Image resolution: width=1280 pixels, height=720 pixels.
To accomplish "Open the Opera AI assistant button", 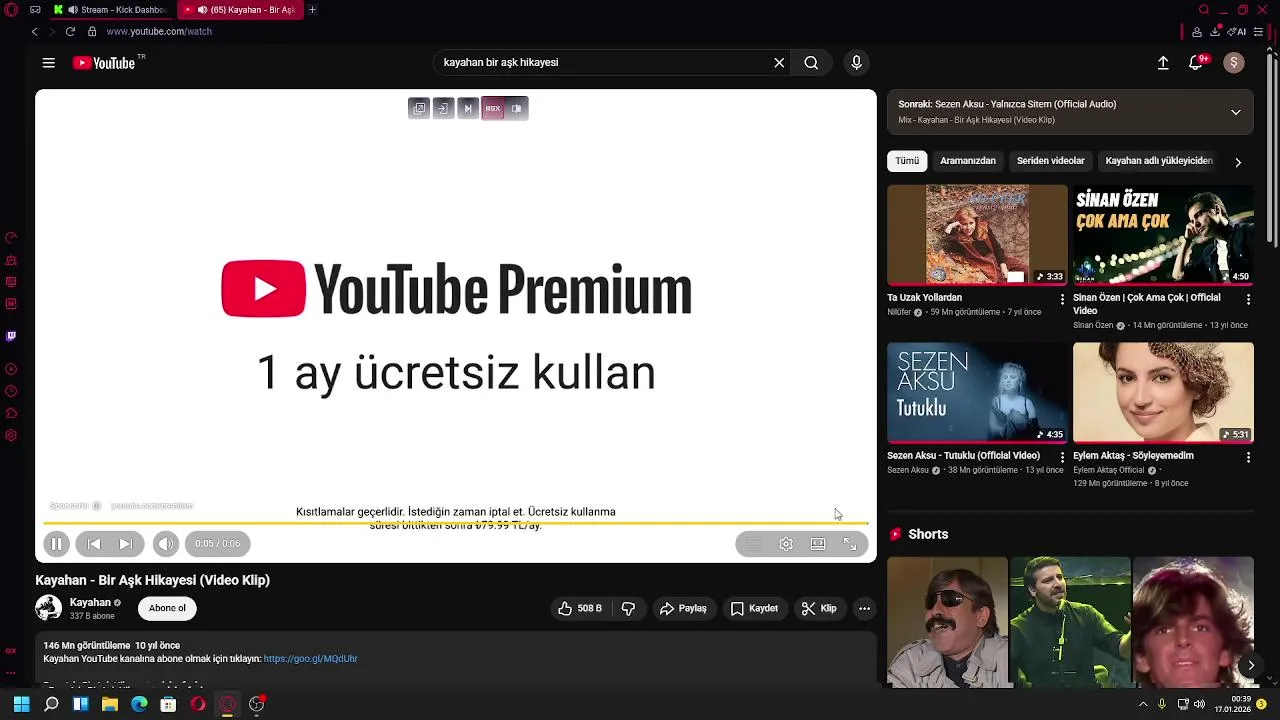I will pyautogui.click(x=1238, y=32).
